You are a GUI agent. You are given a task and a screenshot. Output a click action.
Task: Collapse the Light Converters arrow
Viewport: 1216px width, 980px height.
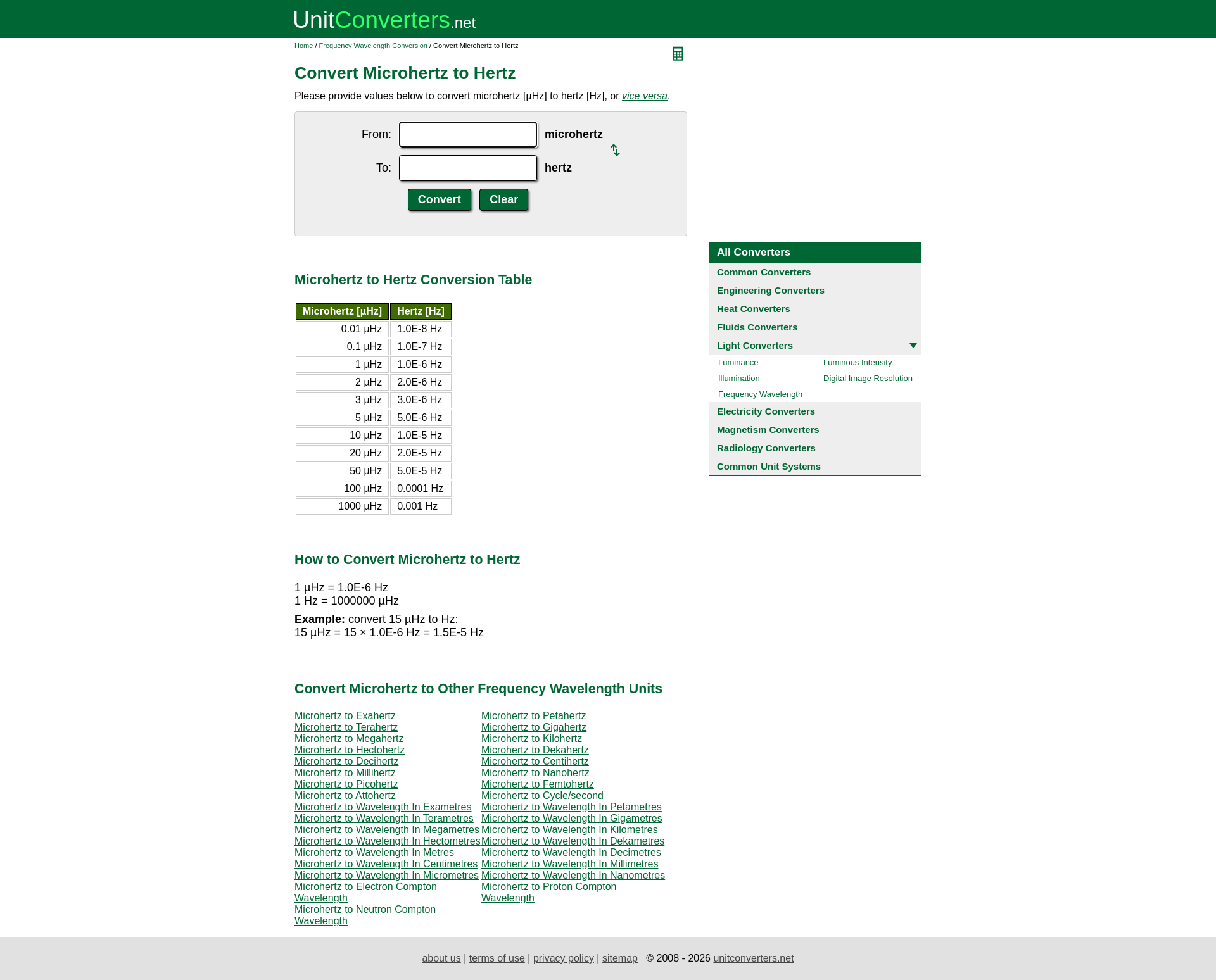913,346
